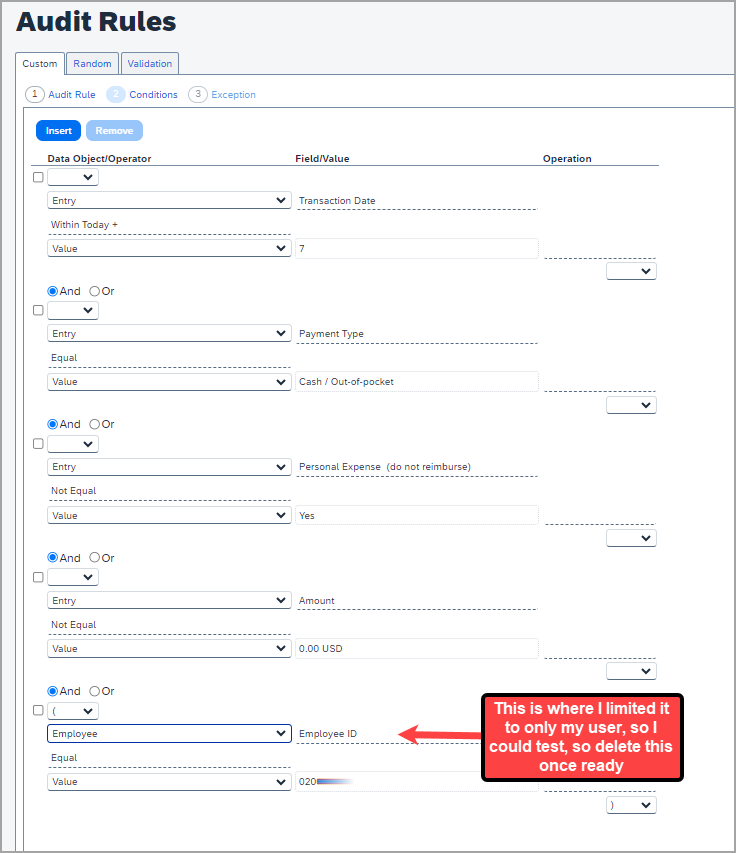Click the Not Equal operator under Personal Expense

pos(73,491)
